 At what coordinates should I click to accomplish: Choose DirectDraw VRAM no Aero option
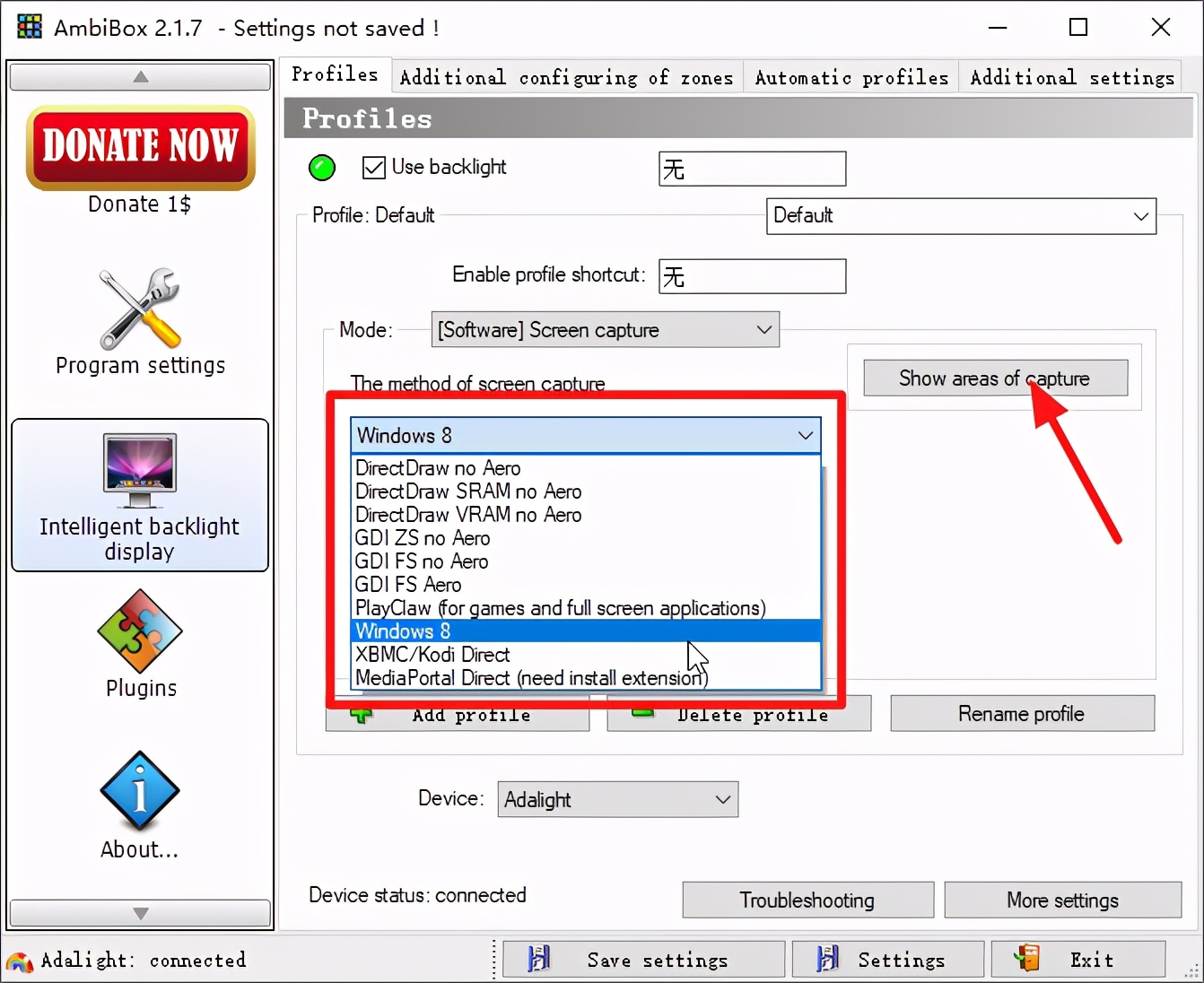click(586, 515)
